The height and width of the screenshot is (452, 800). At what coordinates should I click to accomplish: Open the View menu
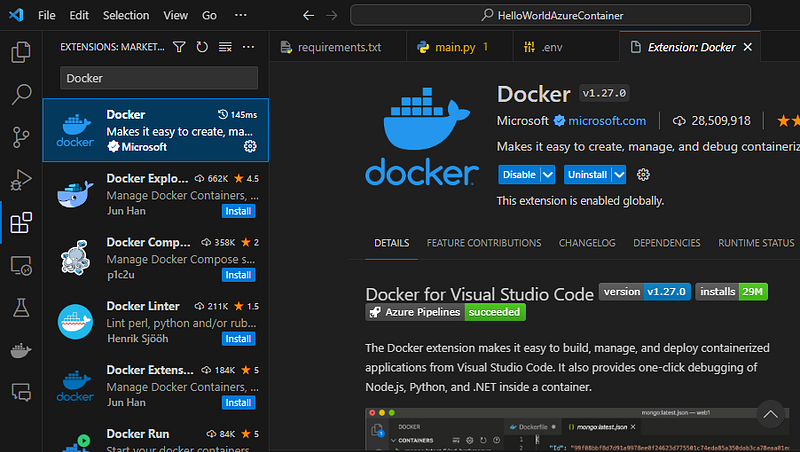(x=176, y=15)
